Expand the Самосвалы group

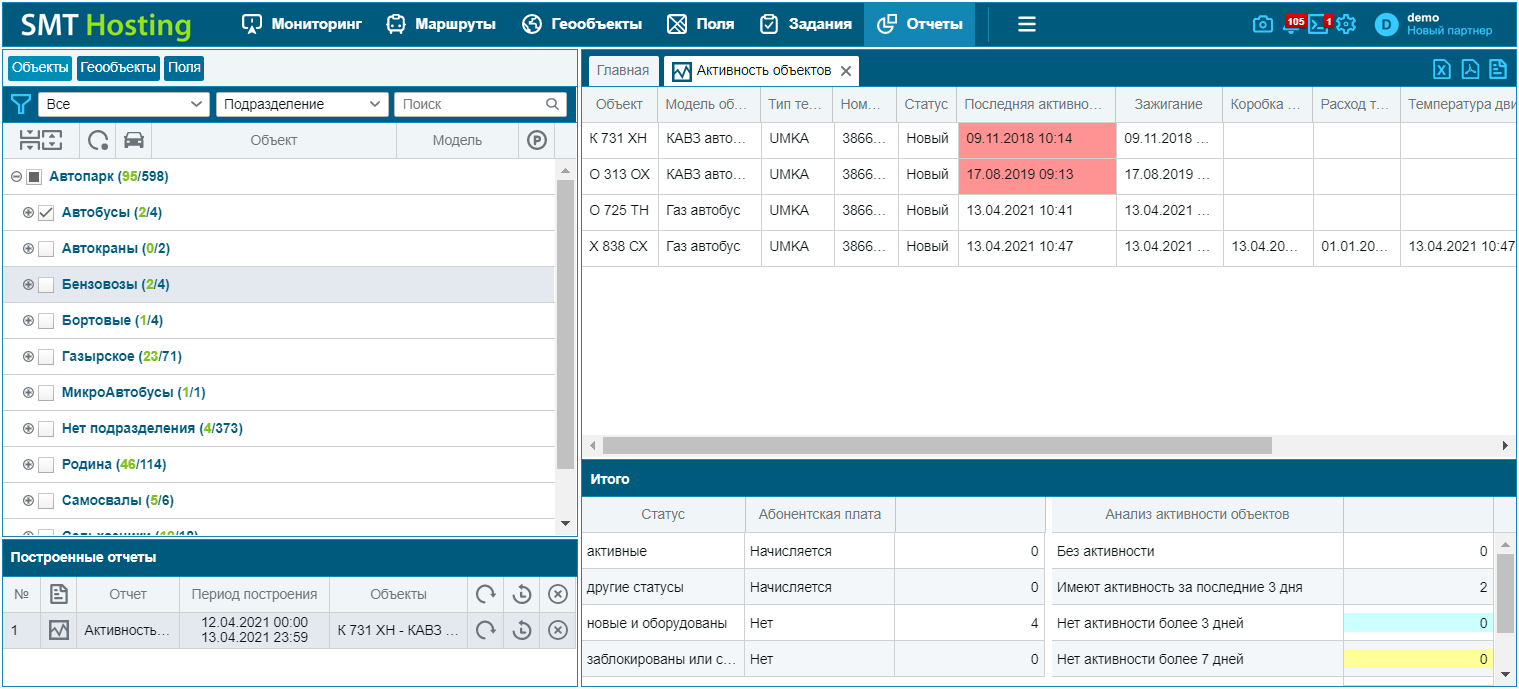(x=28, y=501)
